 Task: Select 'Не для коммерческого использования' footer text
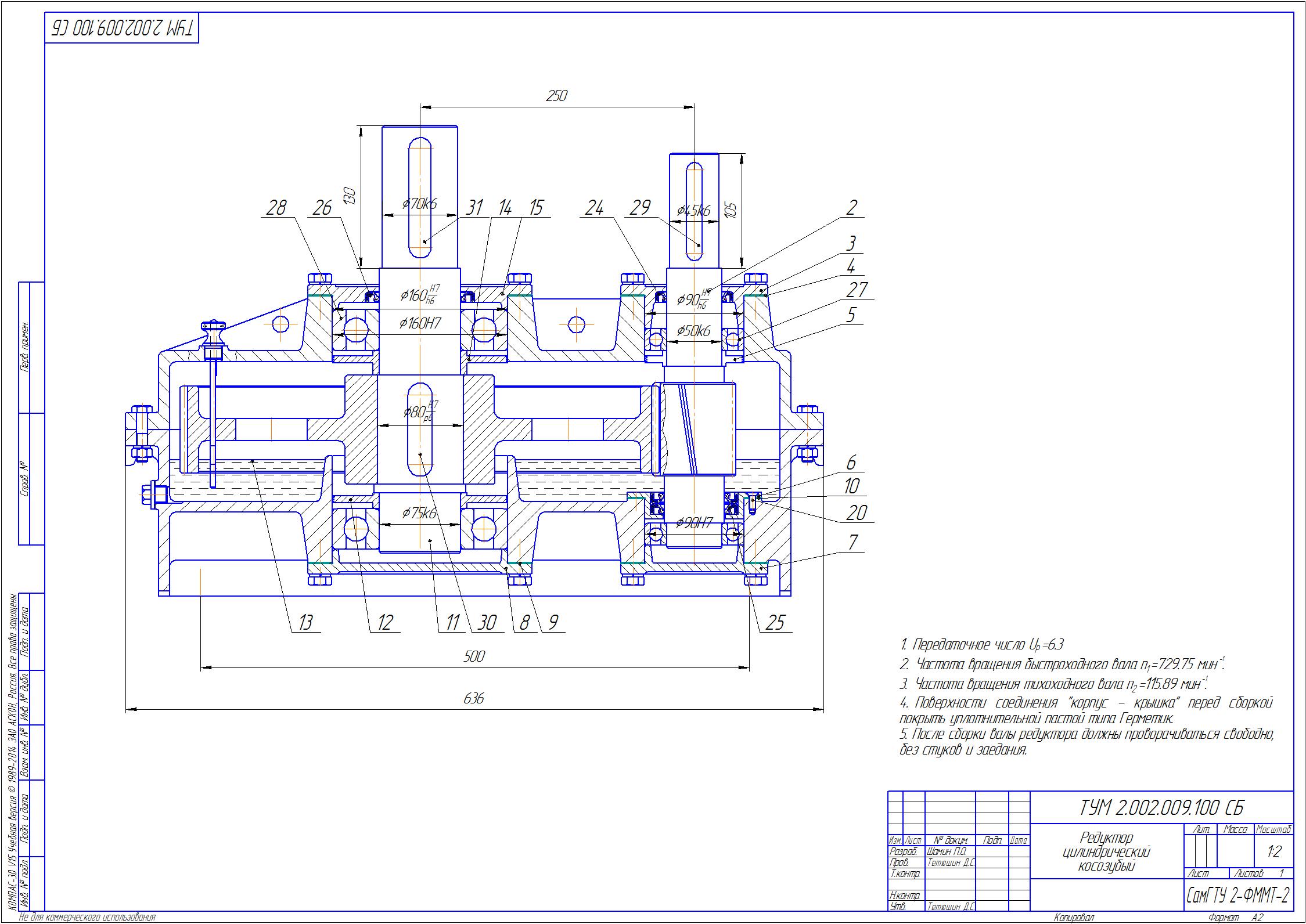[88, 918]
